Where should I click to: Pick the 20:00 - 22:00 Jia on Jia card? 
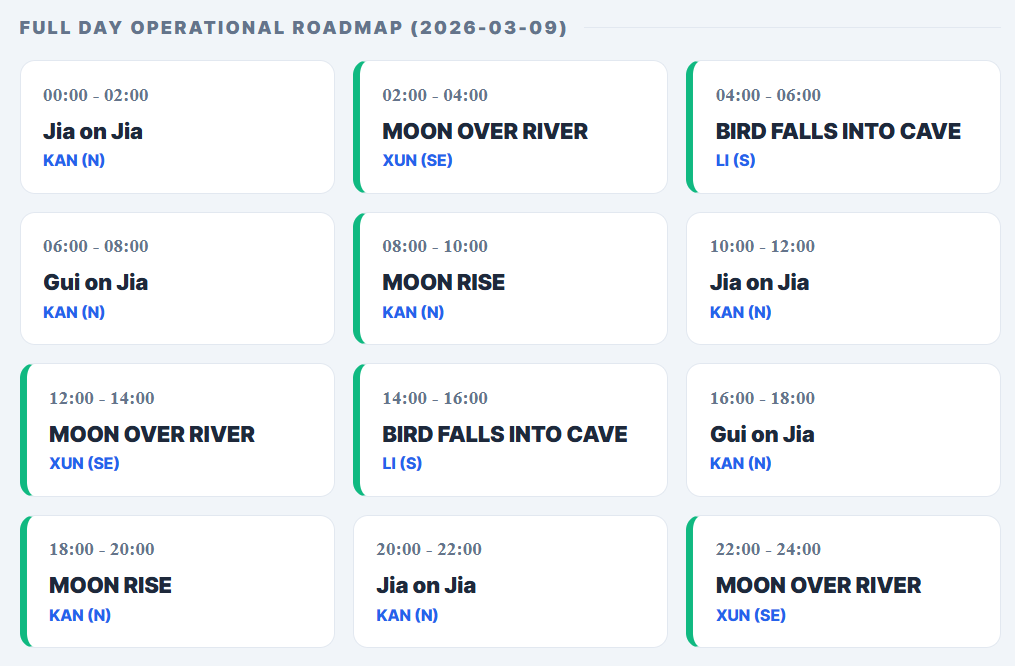pos(510,581)
